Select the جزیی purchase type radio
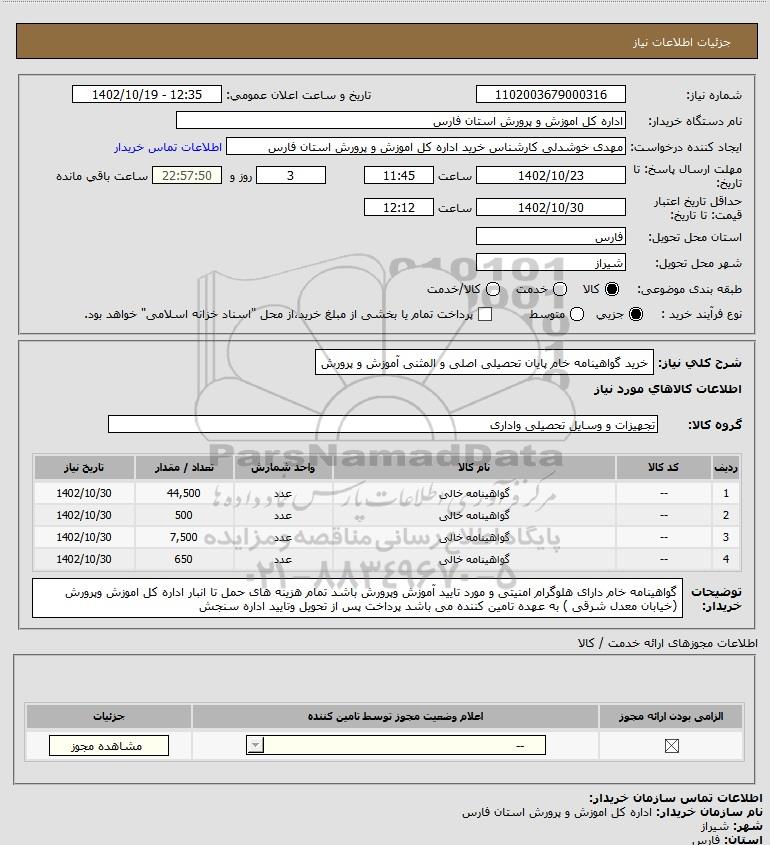Screen dimensions: 770x845 pyautogui.click(x=636, y=314)
